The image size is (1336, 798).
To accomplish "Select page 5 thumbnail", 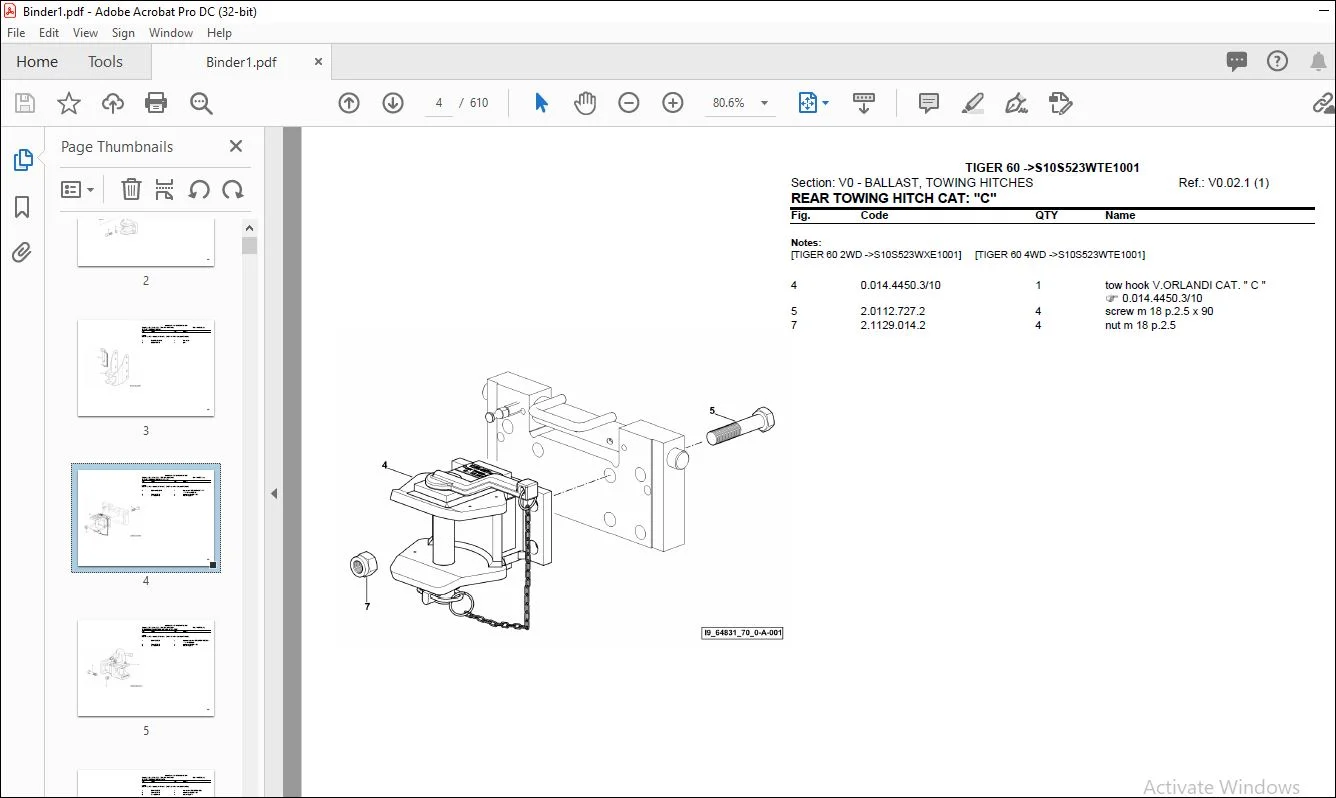I will coord(146,668).
